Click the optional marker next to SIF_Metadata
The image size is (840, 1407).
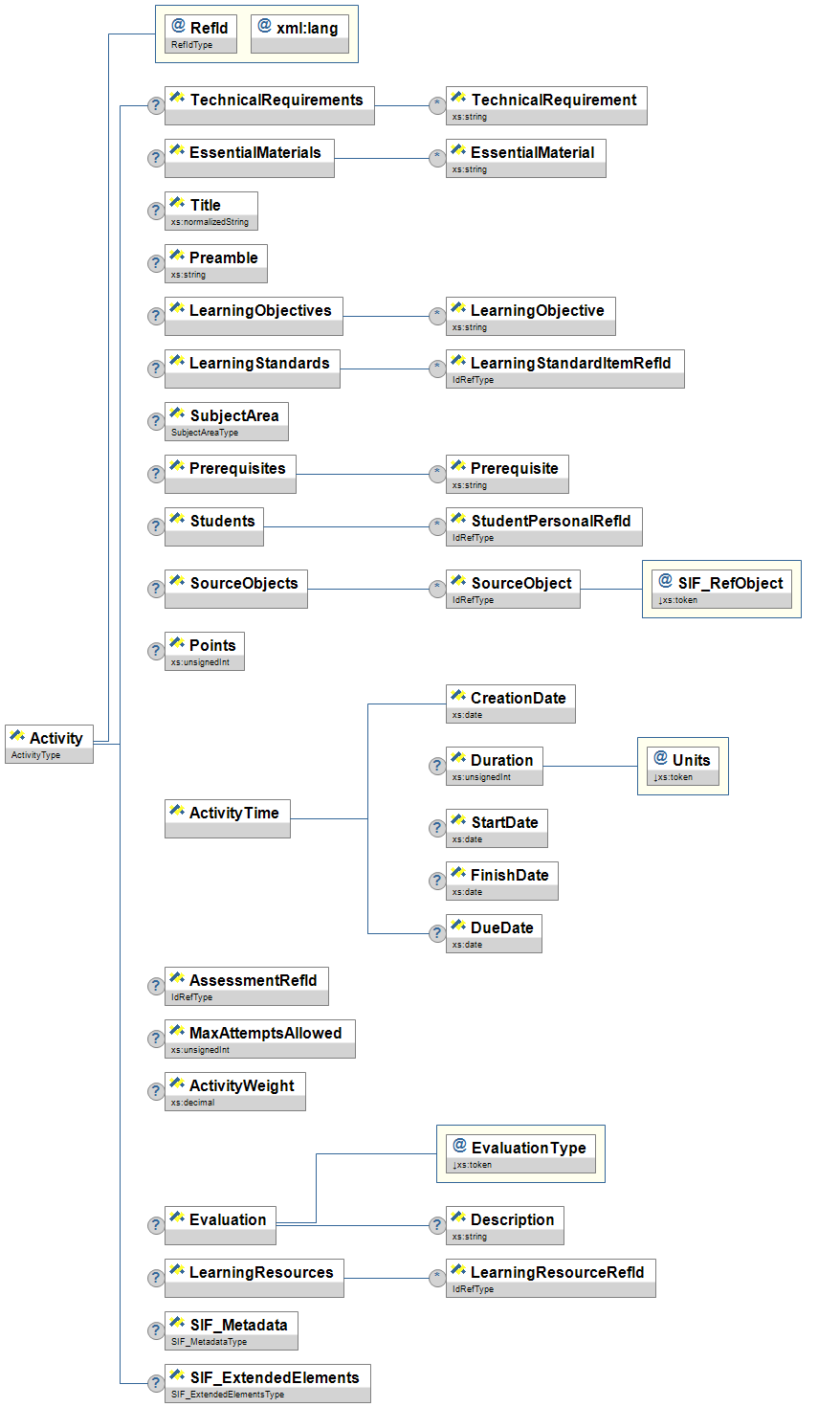[x=156, y=1330]
